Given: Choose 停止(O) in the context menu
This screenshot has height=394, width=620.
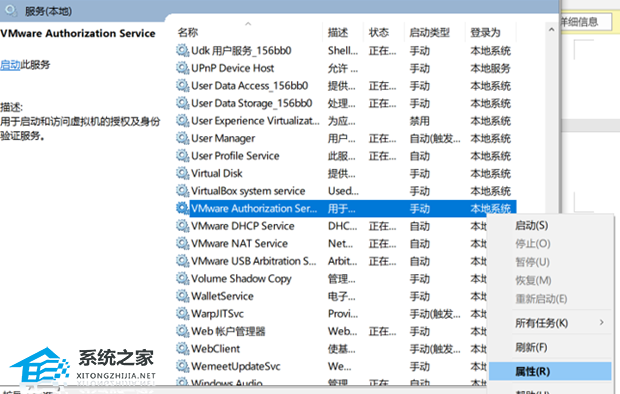Looking at the screenshot, I should click(x=533, y=244).
